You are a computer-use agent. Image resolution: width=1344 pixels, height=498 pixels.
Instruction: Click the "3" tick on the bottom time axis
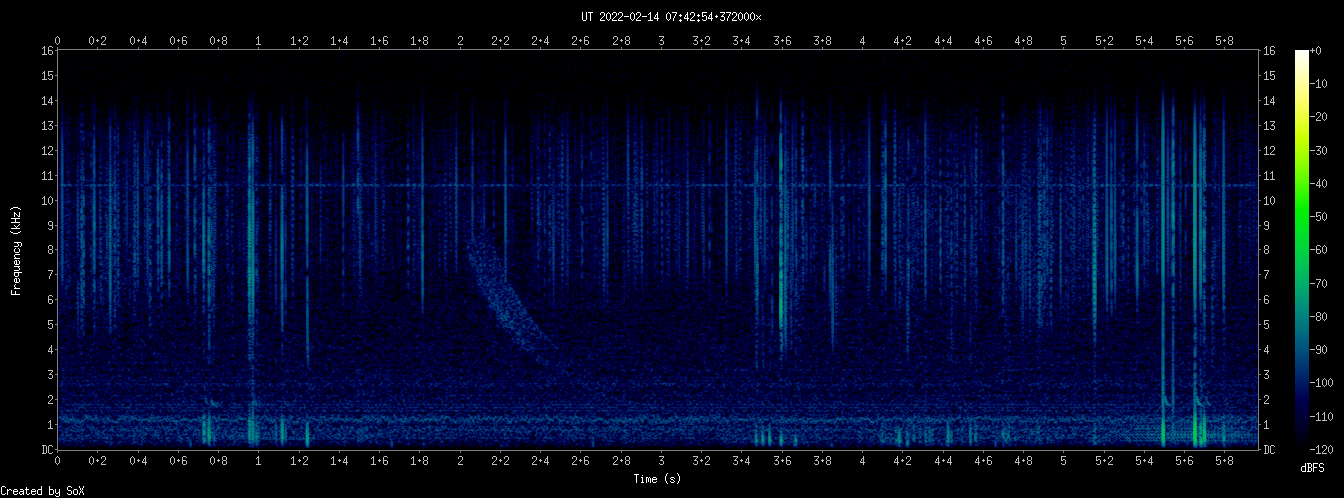pos(662,461)
